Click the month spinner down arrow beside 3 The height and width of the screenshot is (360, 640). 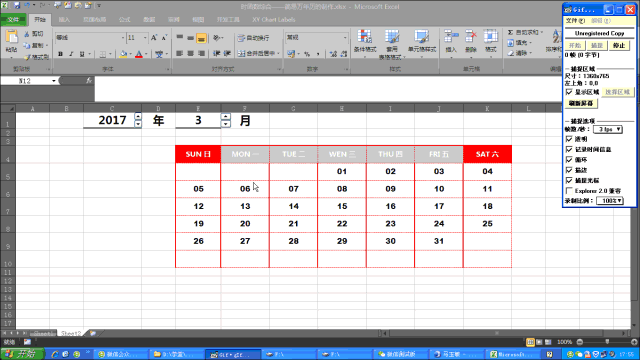(226, 124)
